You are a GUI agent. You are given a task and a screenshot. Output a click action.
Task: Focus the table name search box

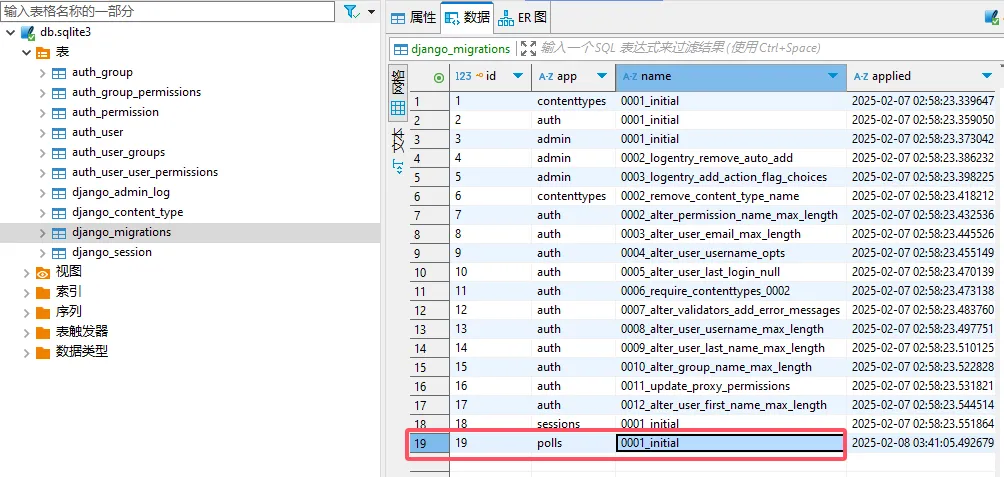pyautogui.click(x=168, y=12)
